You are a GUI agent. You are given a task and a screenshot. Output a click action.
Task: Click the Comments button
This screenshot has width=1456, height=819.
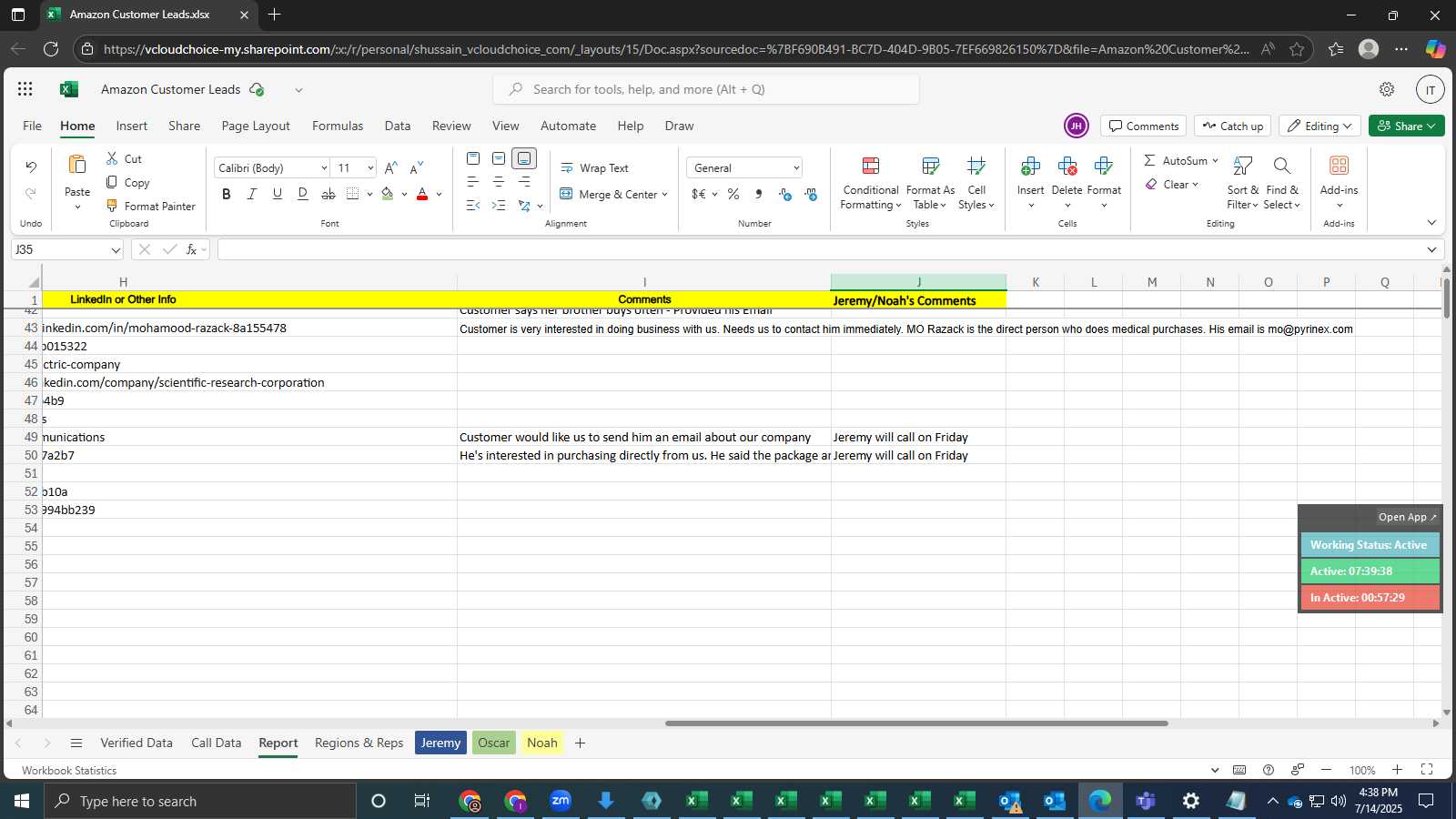tap(1143, 126)
